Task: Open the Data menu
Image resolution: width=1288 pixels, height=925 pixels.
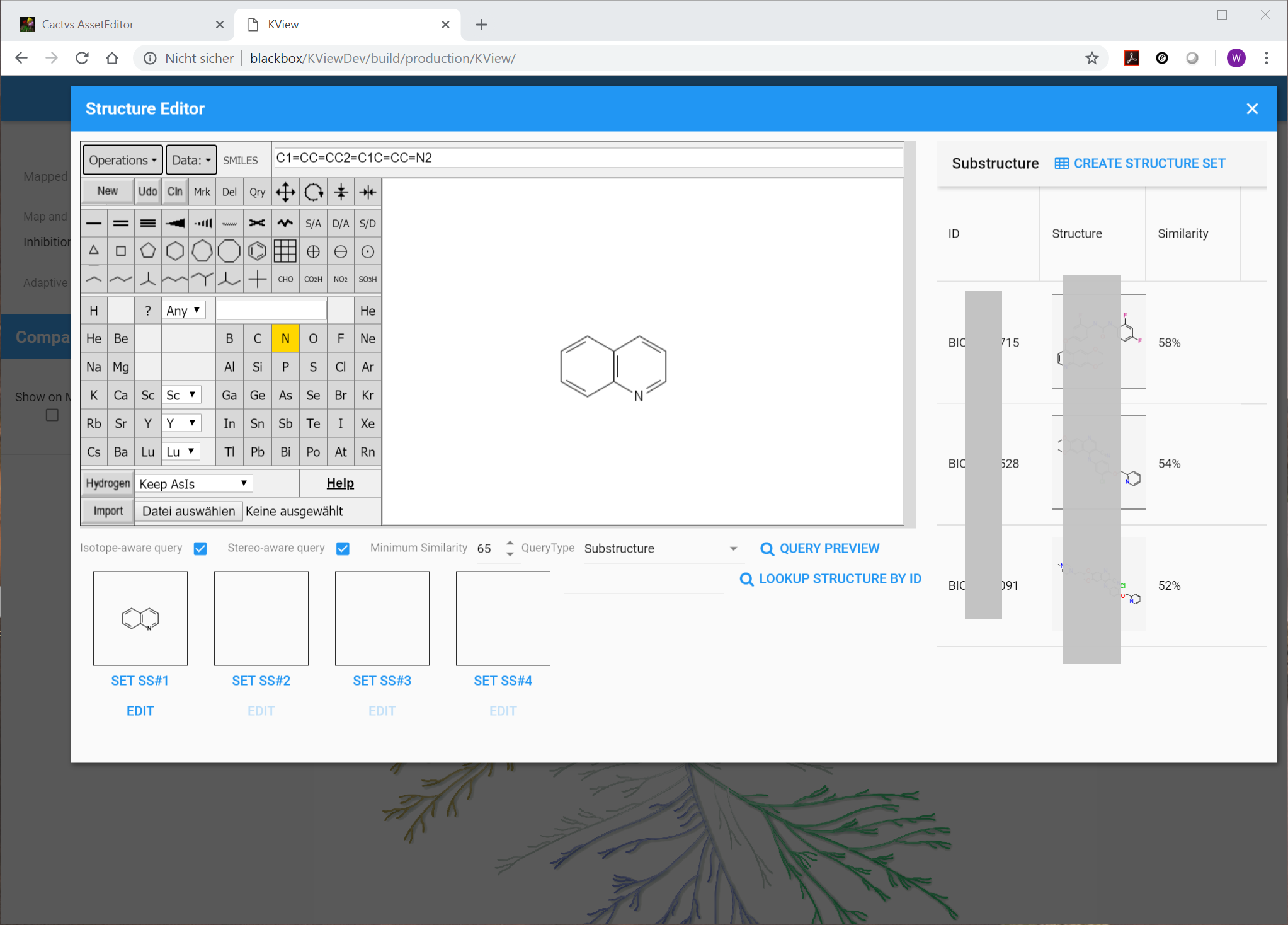Action: (x=191, y=160)
